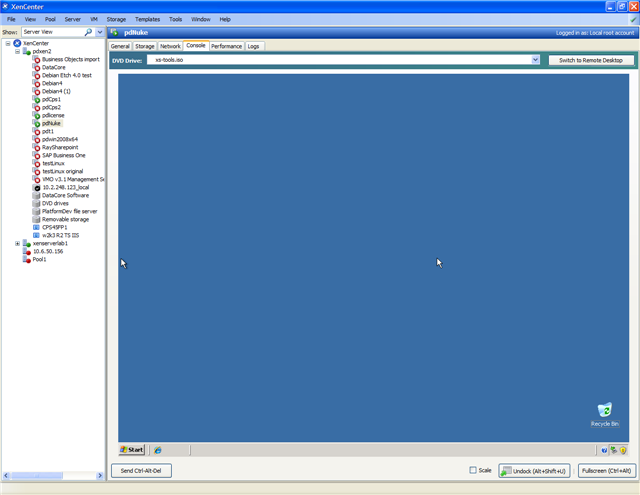Select the running pdCps1 VM icon
This screenshot has height=495, width=640.
click(36, 99)
